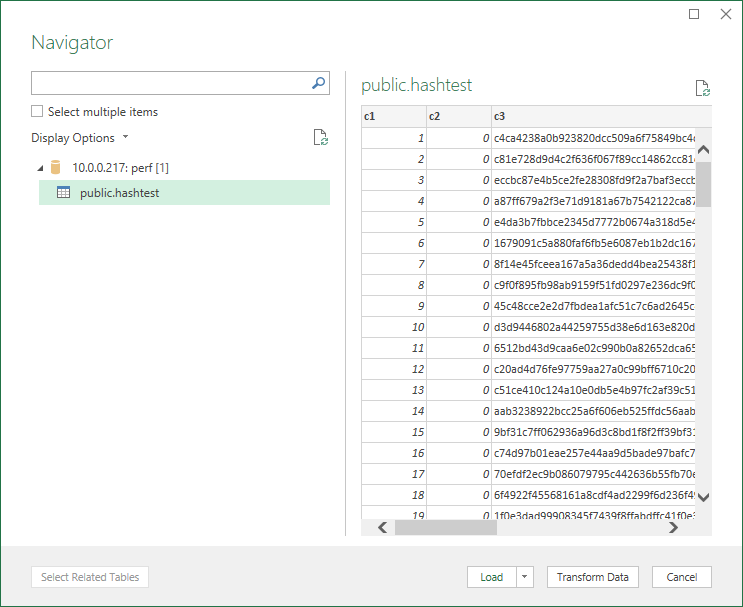This screenshot has width=743, height=607.
Task: Collapse the 10.0.0.217: perf node
Action: pos(40,168)
